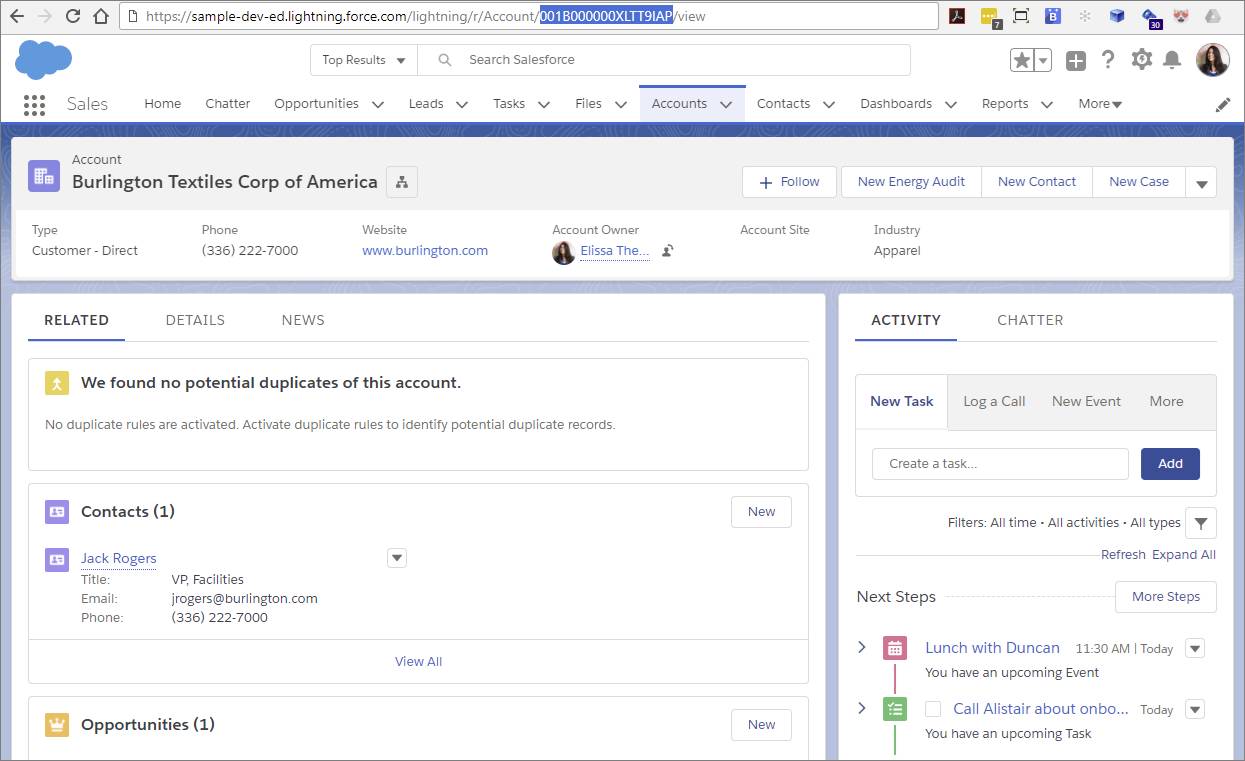Image resolution: width=1245 pixels, height=761 pixels.
Task: Open the profile avatar photo
Action: (x=1212, y=60)
